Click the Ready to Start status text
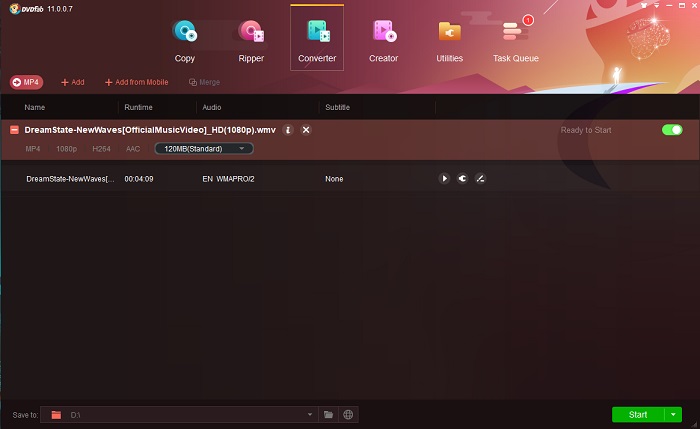 tap(586, 130)
